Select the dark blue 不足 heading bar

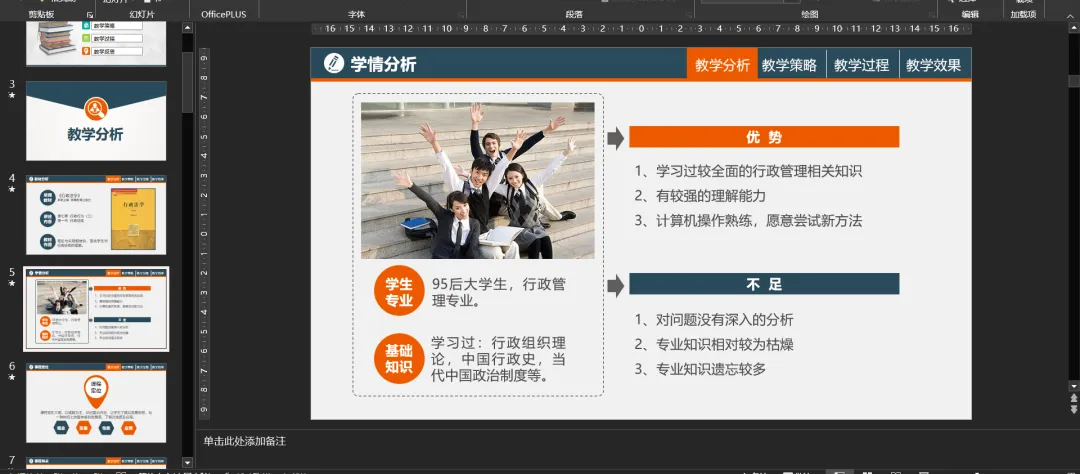[x=764, y=284]
